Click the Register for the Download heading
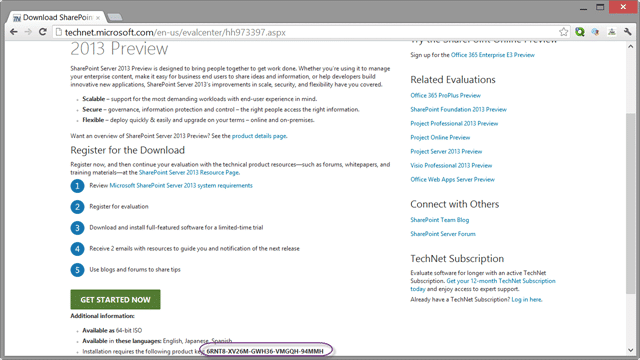The image size is (640, 360). 127,150
